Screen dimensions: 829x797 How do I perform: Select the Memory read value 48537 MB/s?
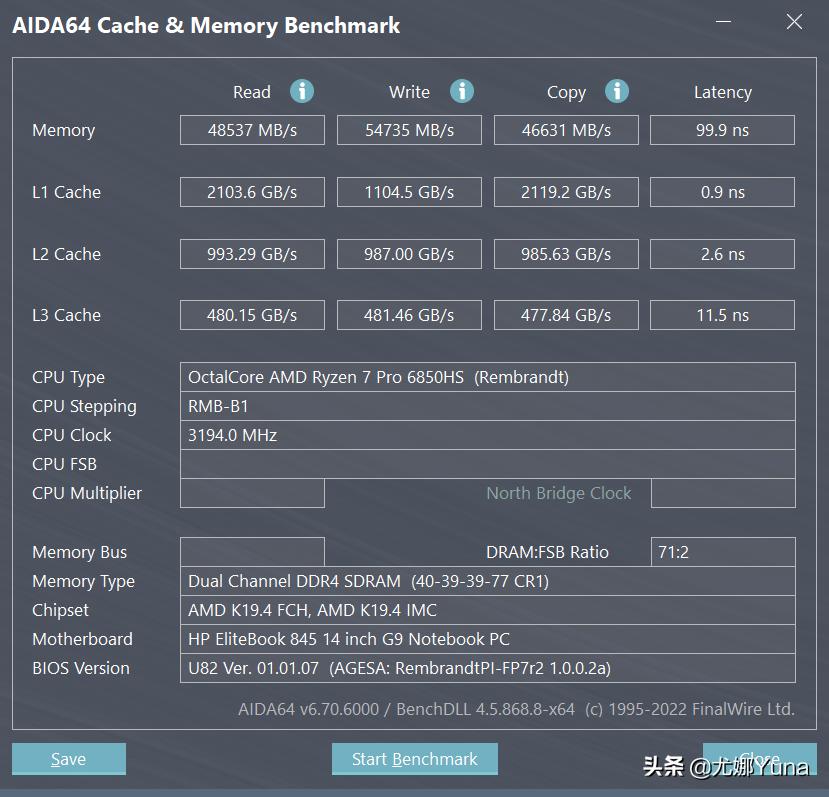tap(252, 130)
